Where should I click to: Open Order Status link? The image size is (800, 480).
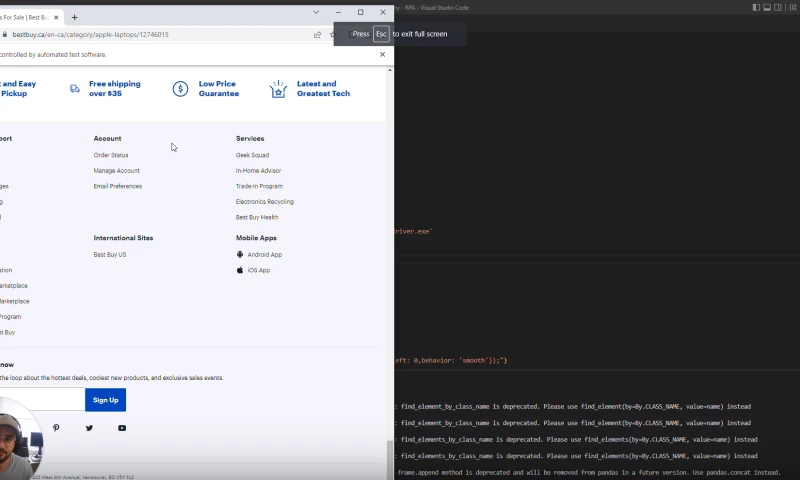click(x=111, y=155)
